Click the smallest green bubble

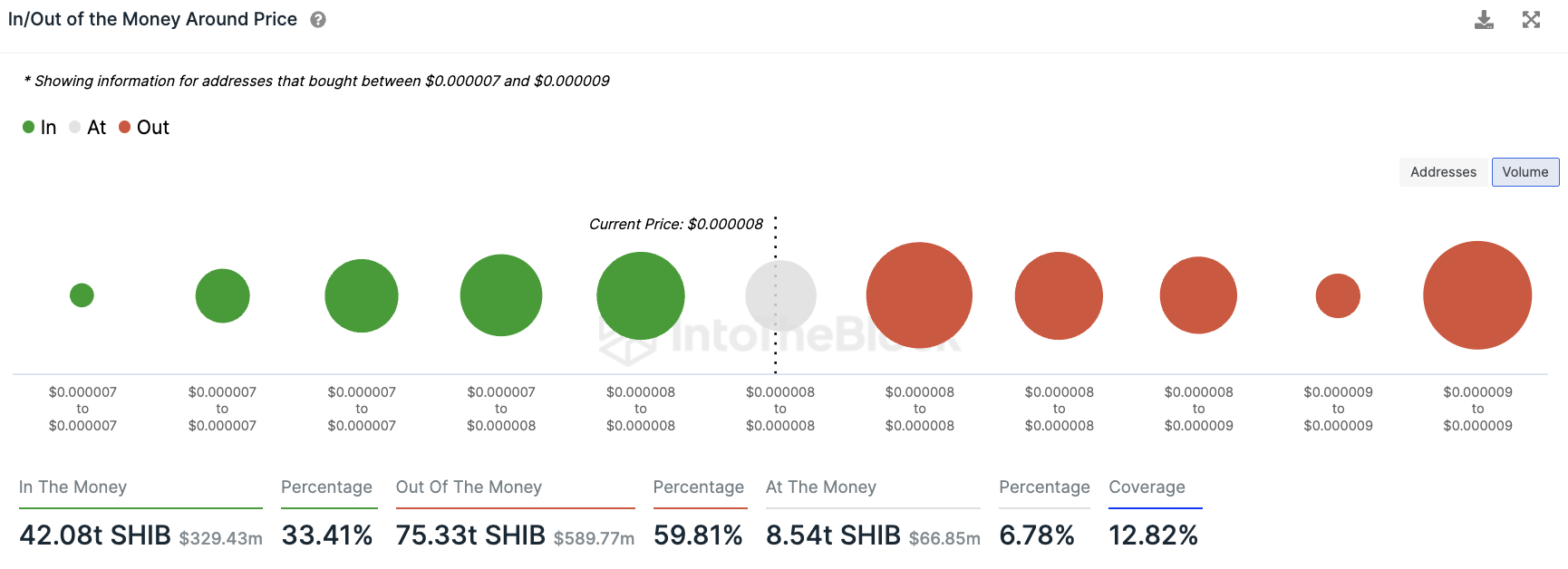tap(82, 295)
